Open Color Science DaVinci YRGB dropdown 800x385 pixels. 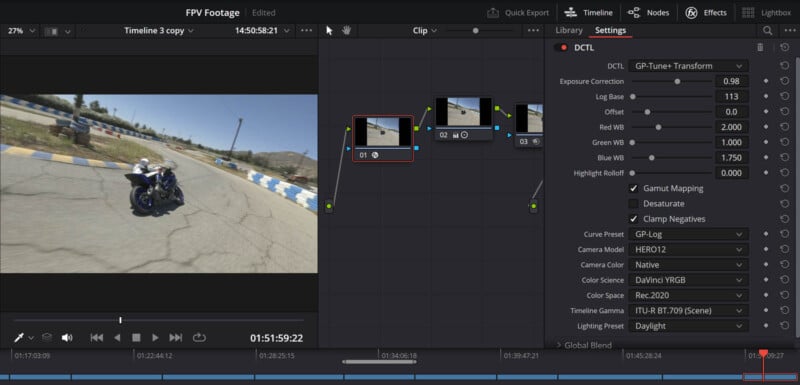(x=688, y=280)
